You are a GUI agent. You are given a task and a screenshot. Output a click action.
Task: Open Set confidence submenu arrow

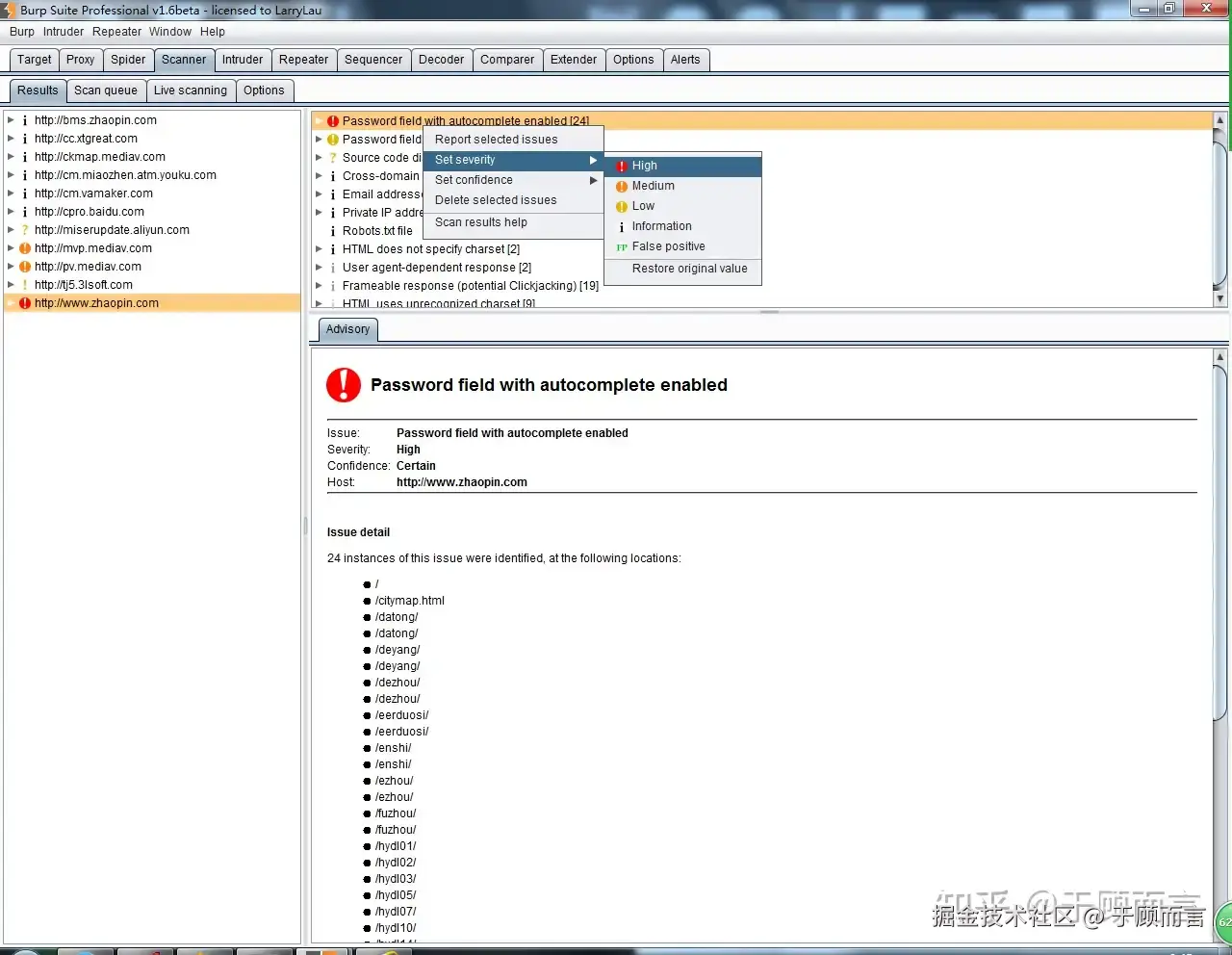594,180
